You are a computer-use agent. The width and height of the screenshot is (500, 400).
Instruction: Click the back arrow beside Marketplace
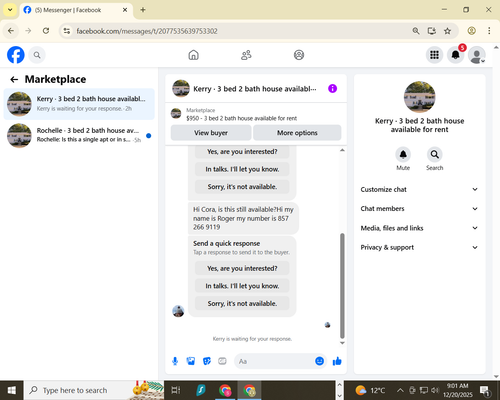coord(14,79)
